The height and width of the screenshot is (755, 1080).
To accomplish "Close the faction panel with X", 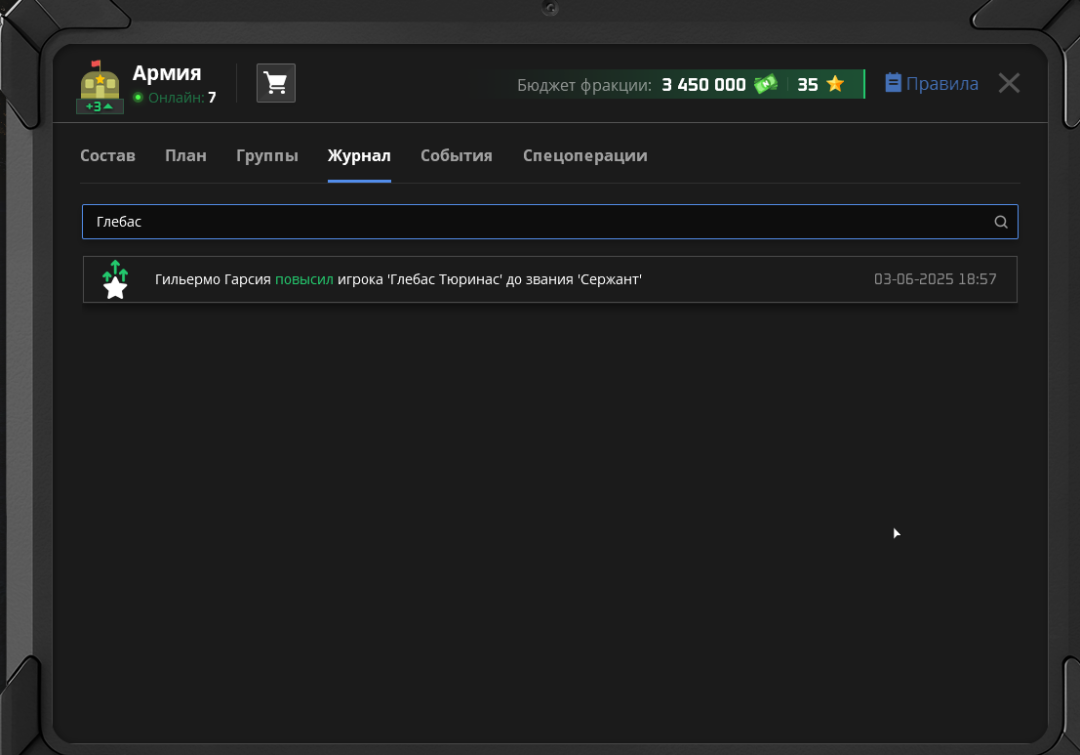I will click(1009, 84).
